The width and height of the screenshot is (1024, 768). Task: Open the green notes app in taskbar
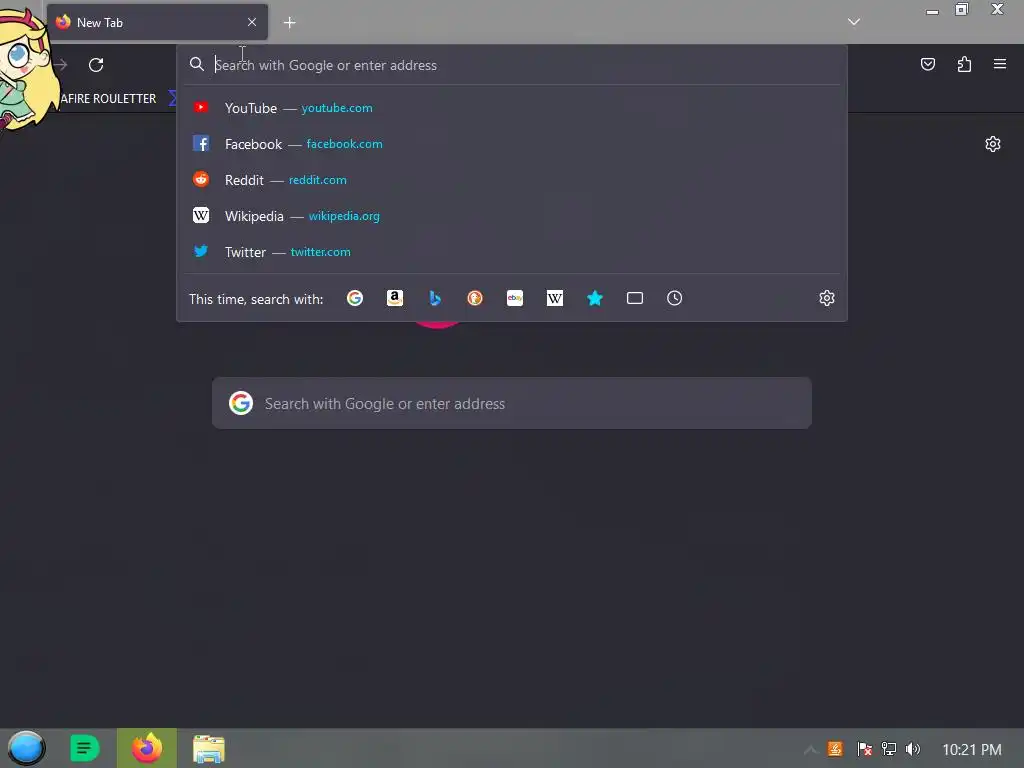coord(84,748)
